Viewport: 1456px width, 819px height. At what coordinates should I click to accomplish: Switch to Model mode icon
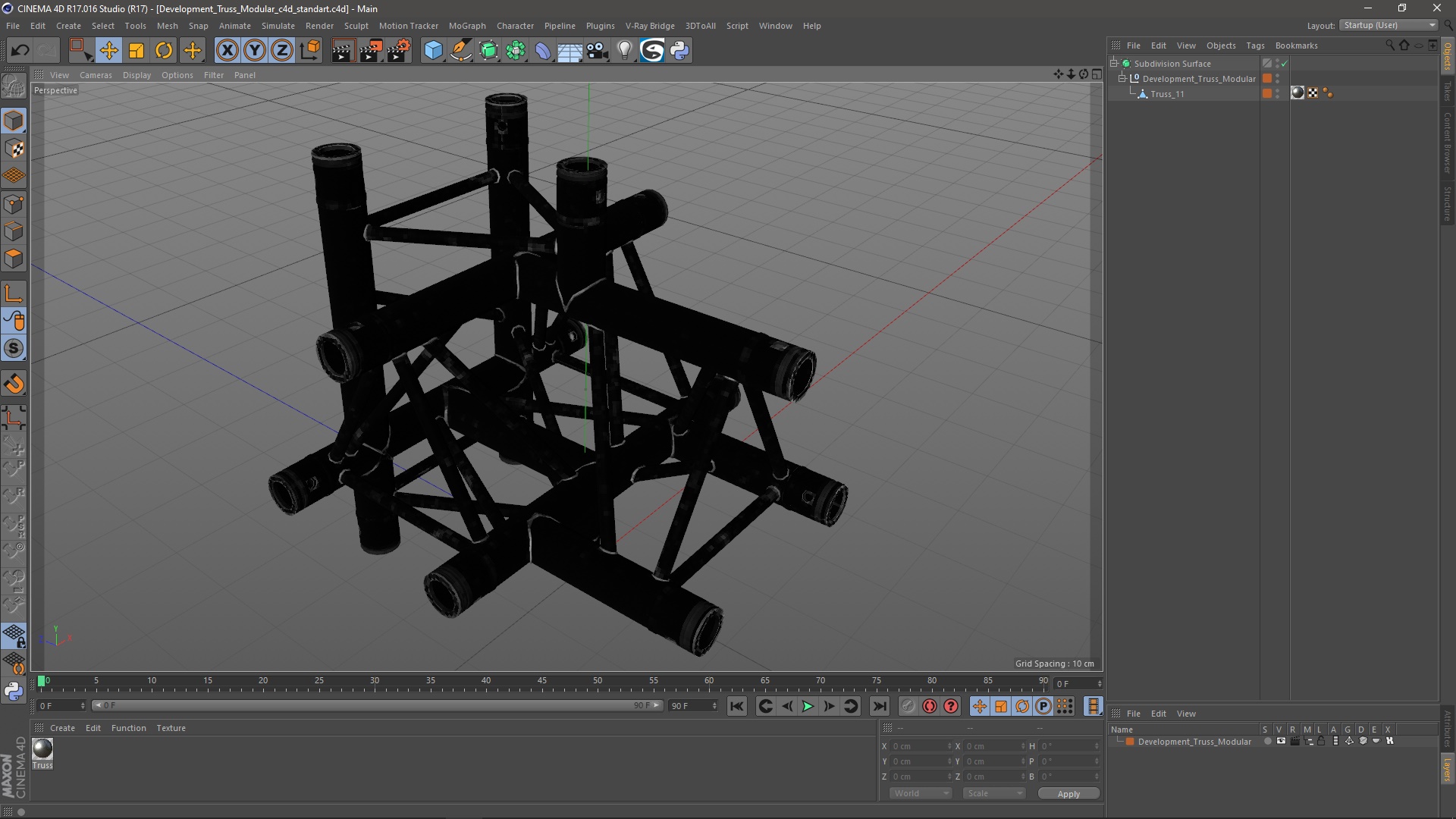click(14, 121)
